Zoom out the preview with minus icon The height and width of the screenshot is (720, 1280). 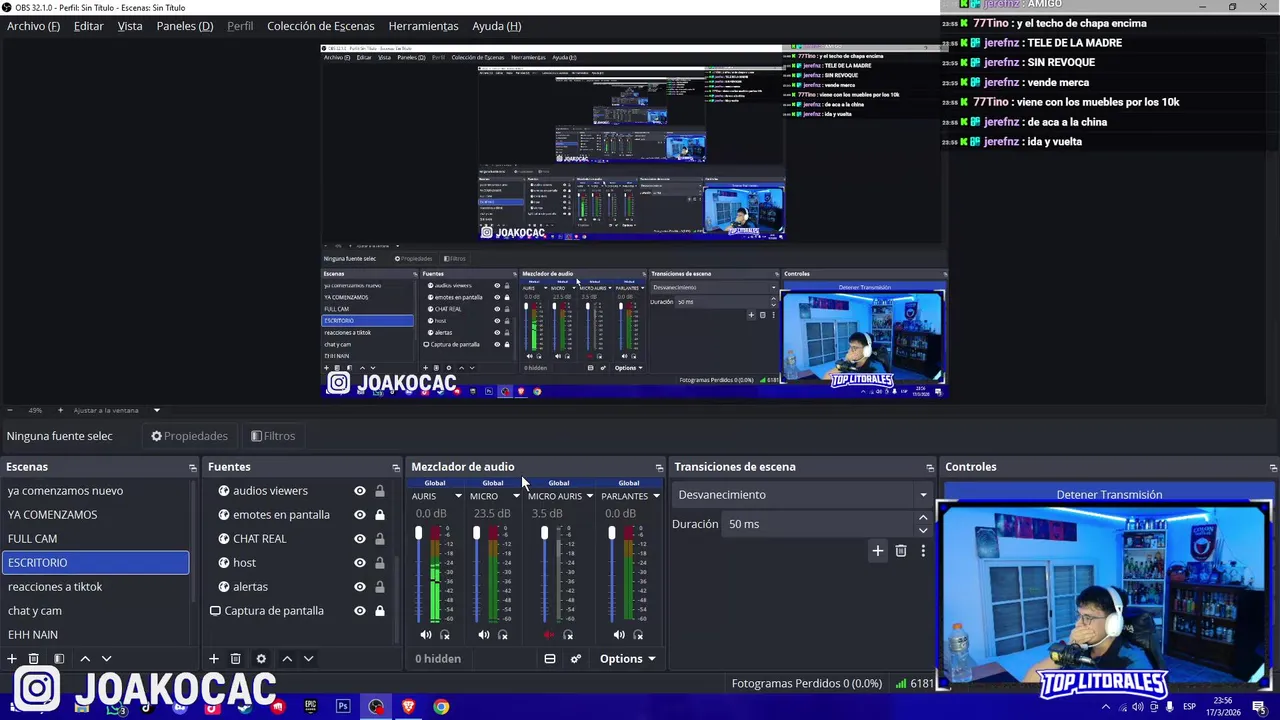(x=10, y=410)
